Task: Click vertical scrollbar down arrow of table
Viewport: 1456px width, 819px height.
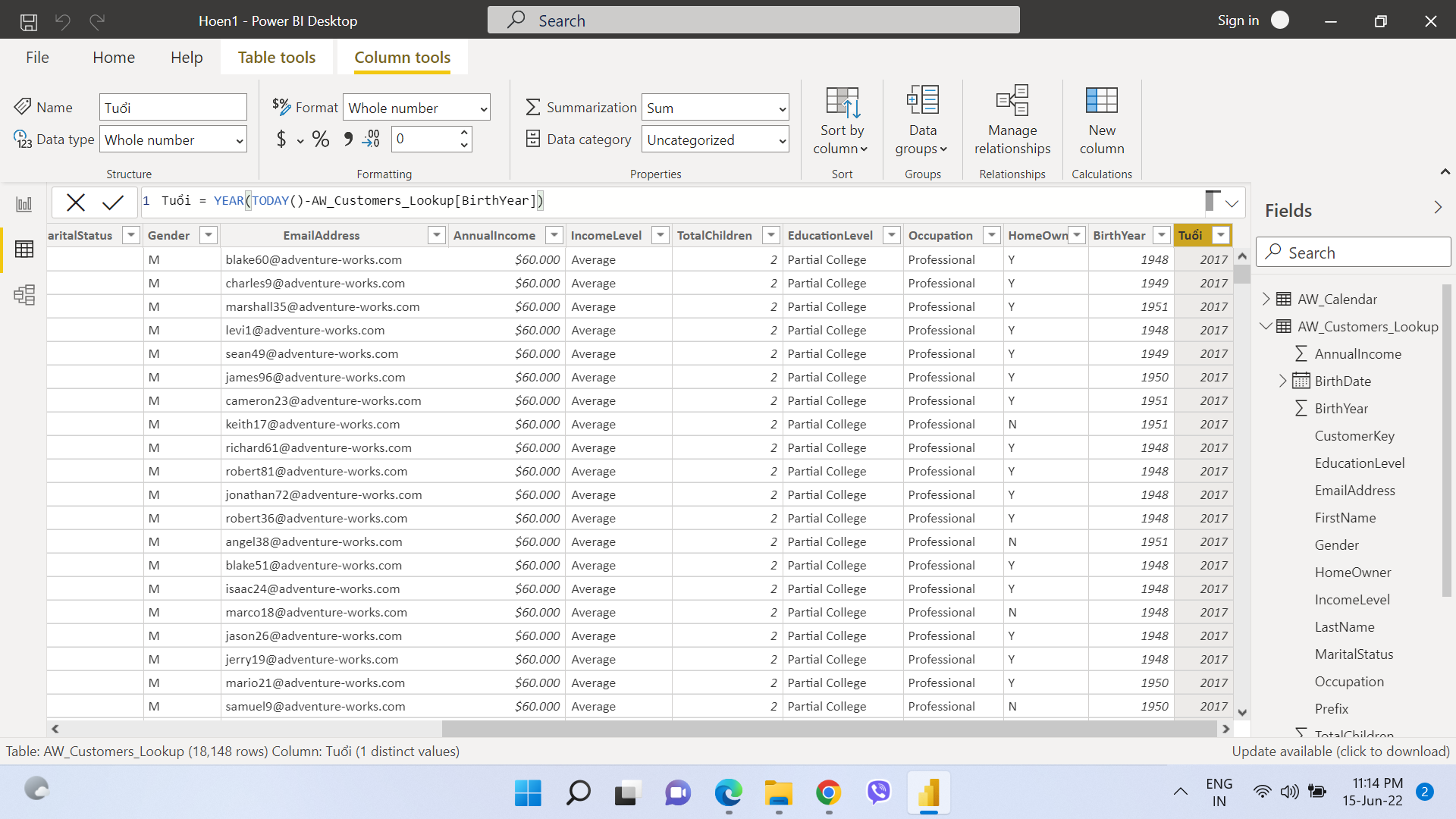Action: click(x=1242, y=712)
